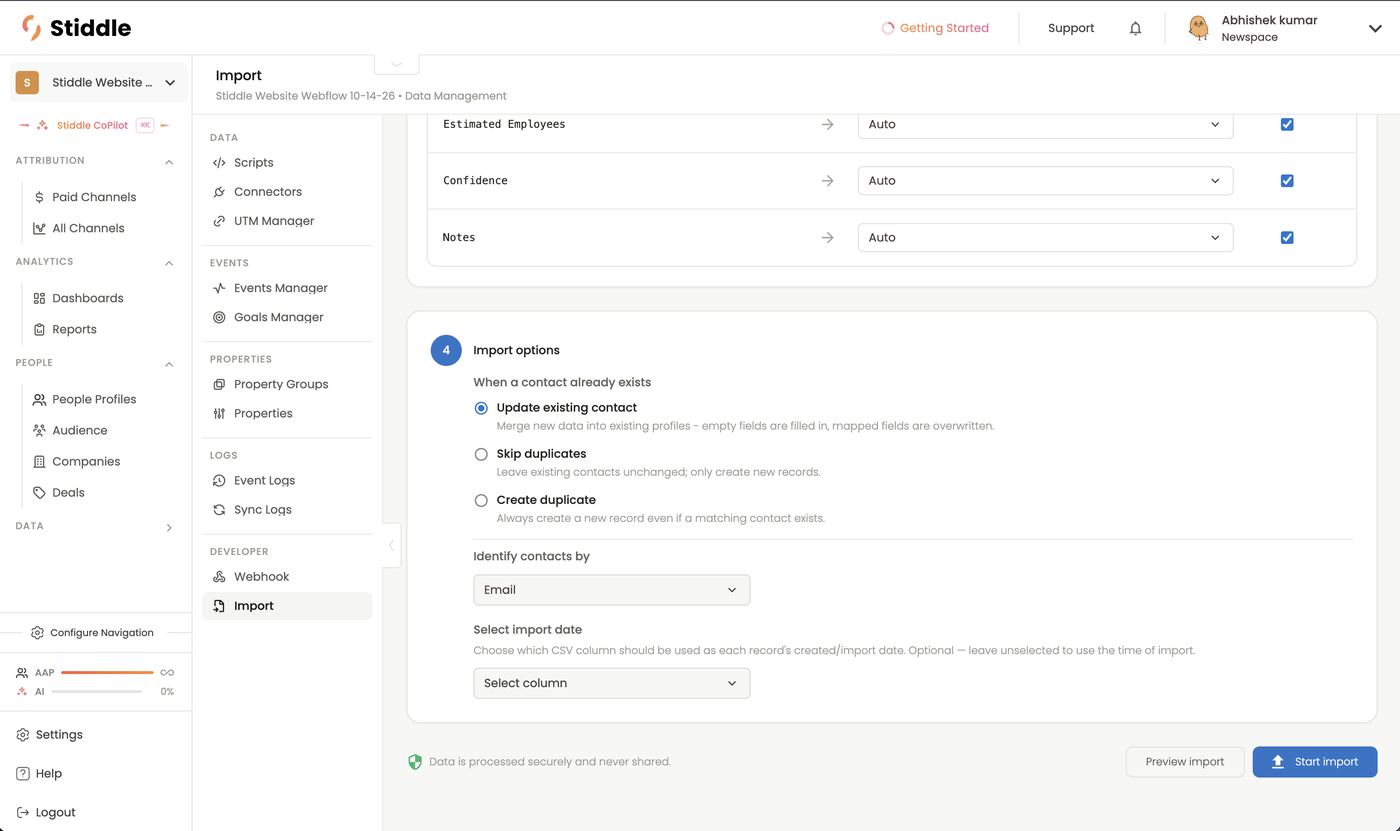Viewport: 1400px width, 831px height.
Task: Click the UTM Manager link icon
Action: [x=219, y=221]
